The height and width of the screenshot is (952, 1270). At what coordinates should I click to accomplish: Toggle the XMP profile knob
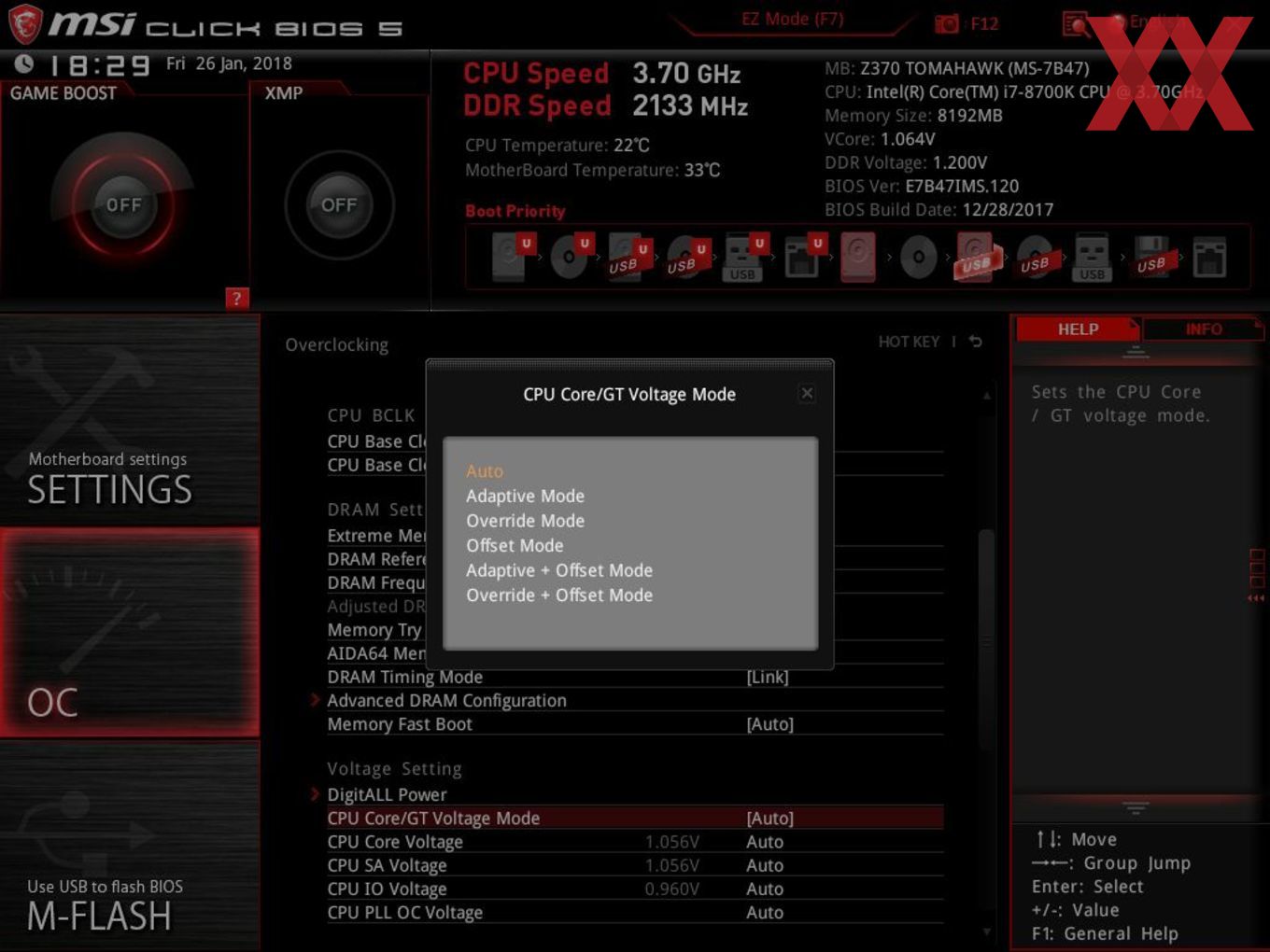(x=339, y=204)
